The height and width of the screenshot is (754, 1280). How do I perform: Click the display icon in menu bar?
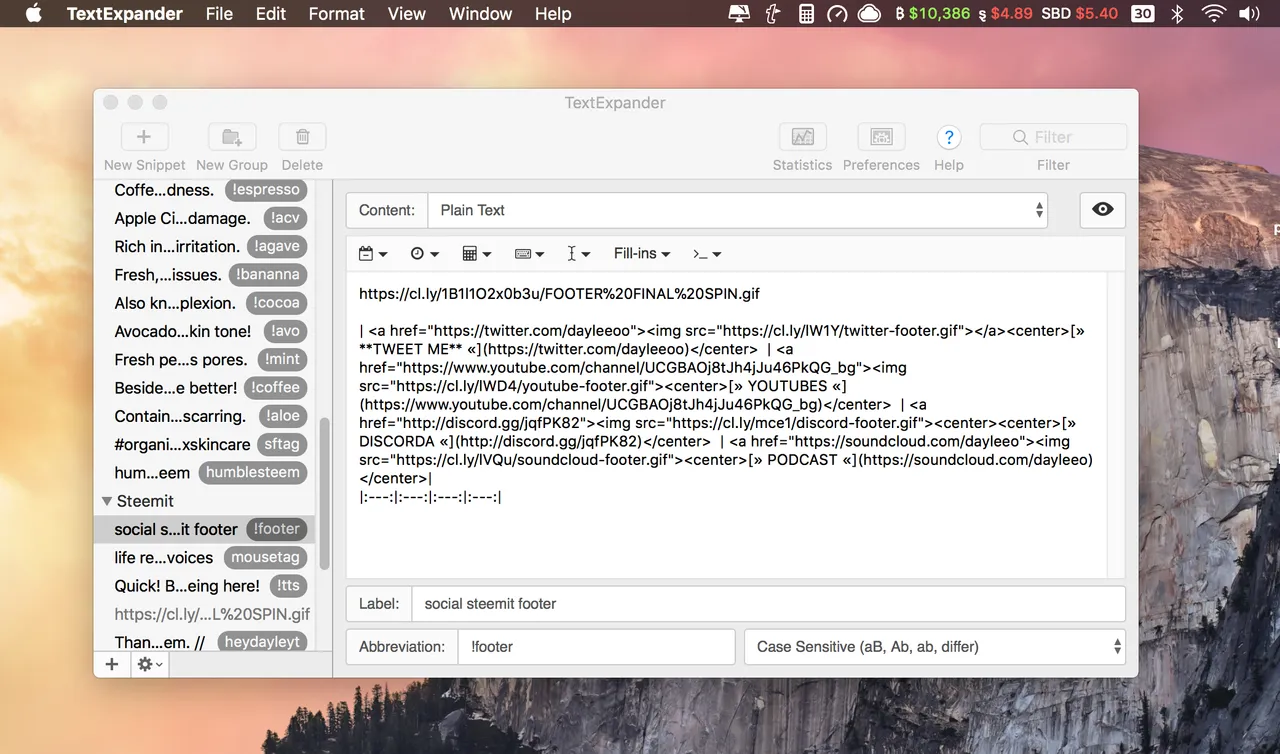coord(739,14)
